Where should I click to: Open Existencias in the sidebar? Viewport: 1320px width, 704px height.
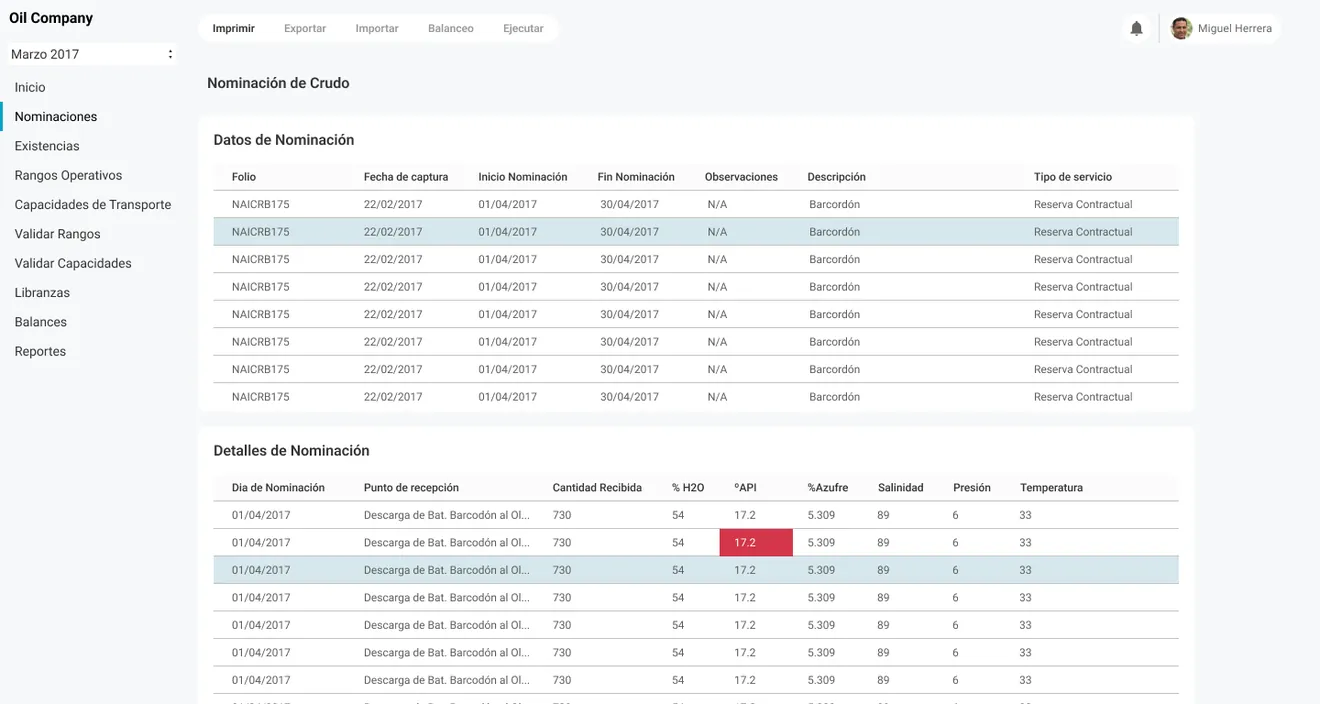click(x=47, y=146)
